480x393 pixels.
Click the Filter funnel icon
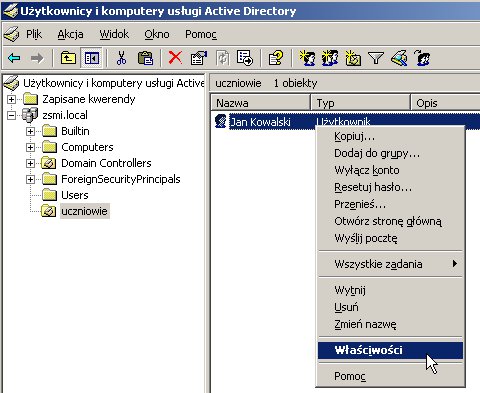tap(376, 58)
